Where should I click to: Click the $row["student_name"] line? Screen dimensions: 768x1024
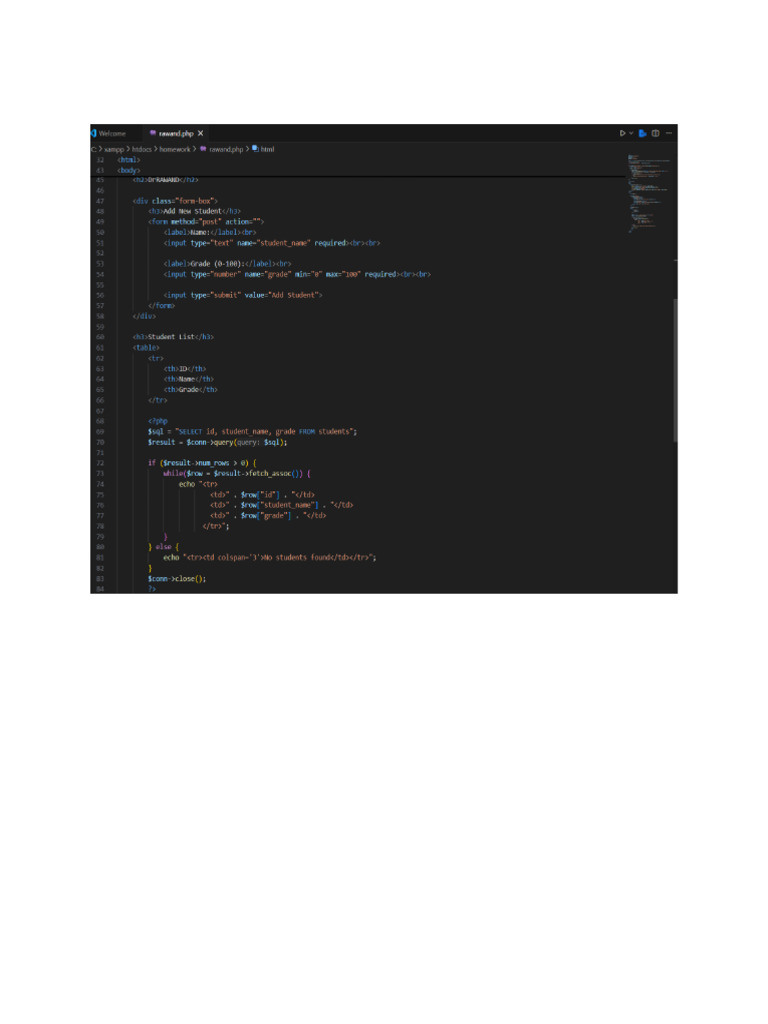pyautogui.click(x=281, y=505)
